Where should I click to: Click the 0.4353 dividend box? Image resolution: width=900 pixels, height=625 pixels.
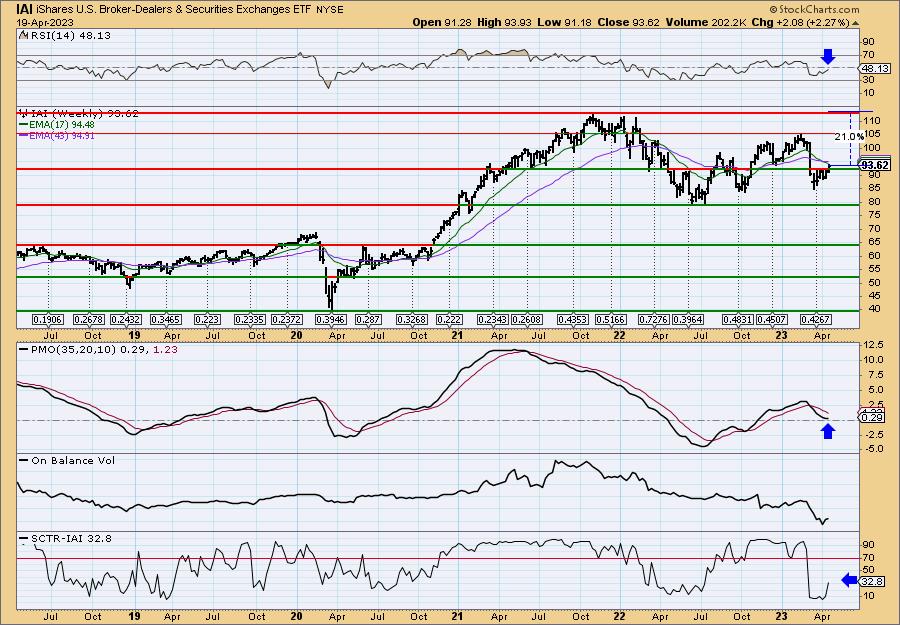click(x=575, y=320)
